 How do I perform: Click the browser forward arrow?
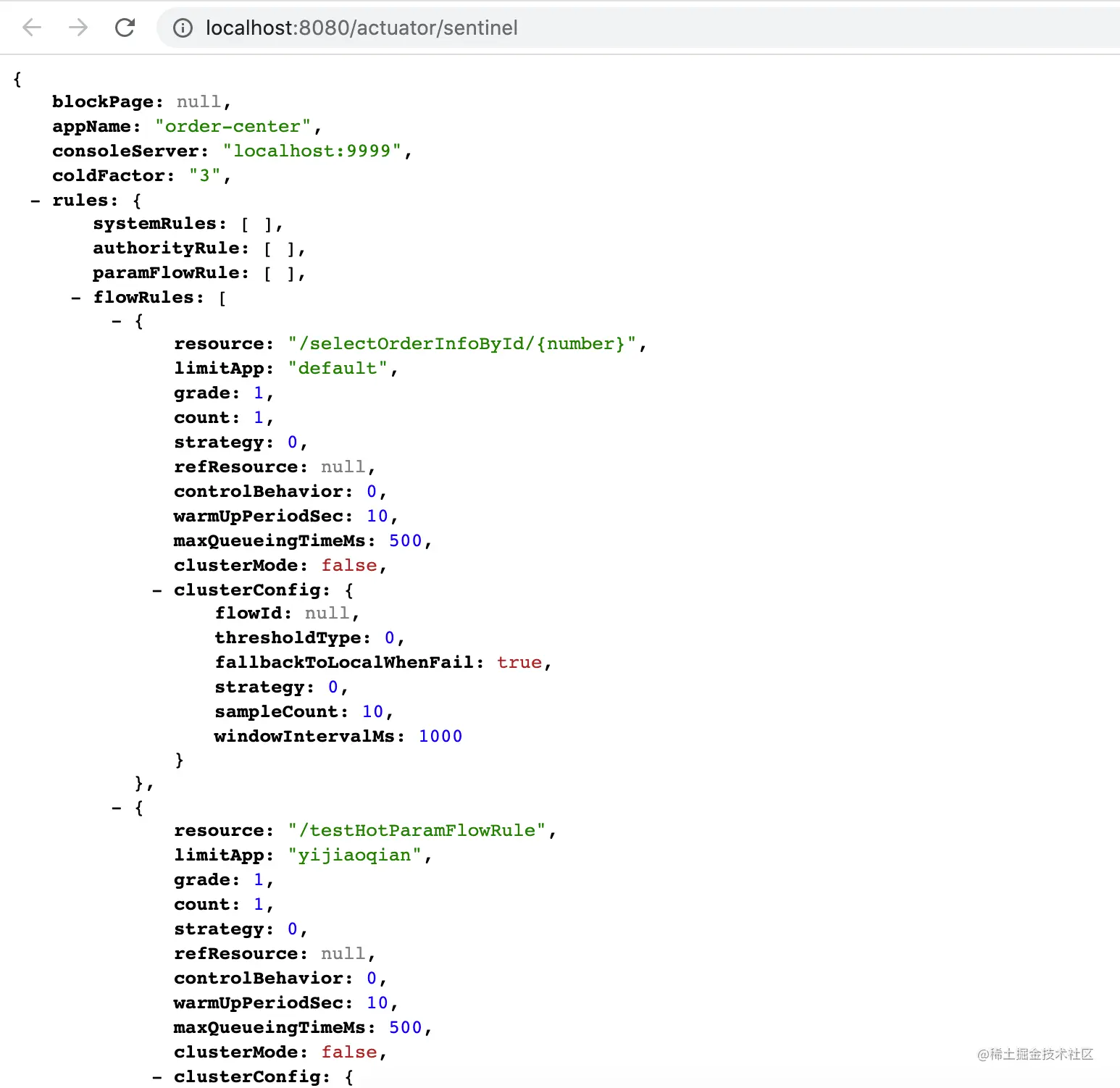click(78, 28)
